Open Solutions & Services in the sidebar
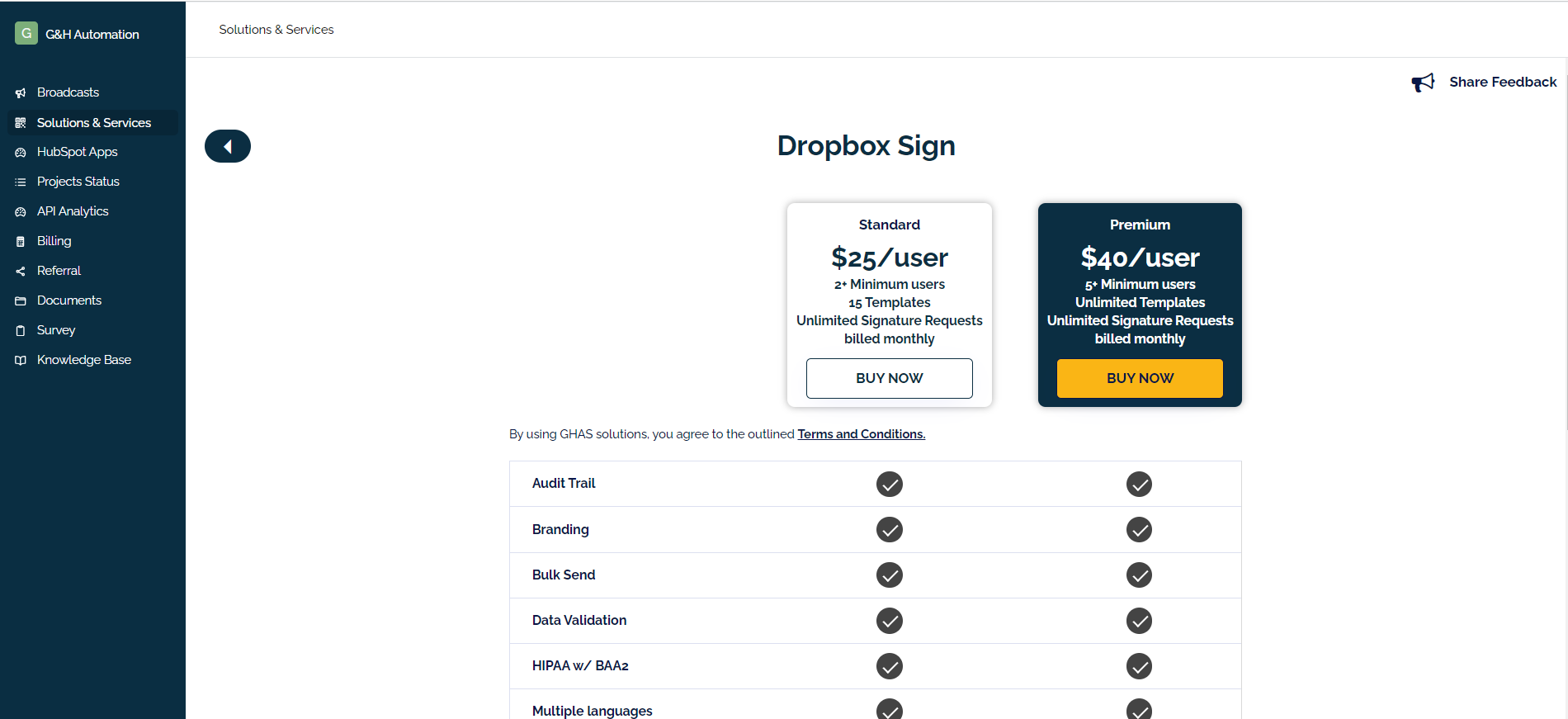 coord(93,123)
